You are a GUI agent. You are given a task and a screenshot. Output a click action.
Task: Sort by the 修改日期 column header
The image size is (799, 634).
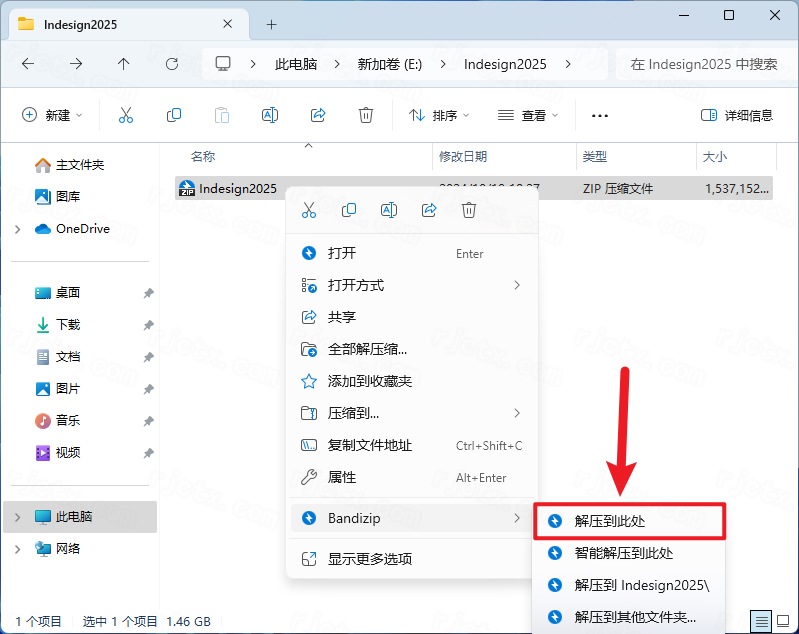coord(463,156)
